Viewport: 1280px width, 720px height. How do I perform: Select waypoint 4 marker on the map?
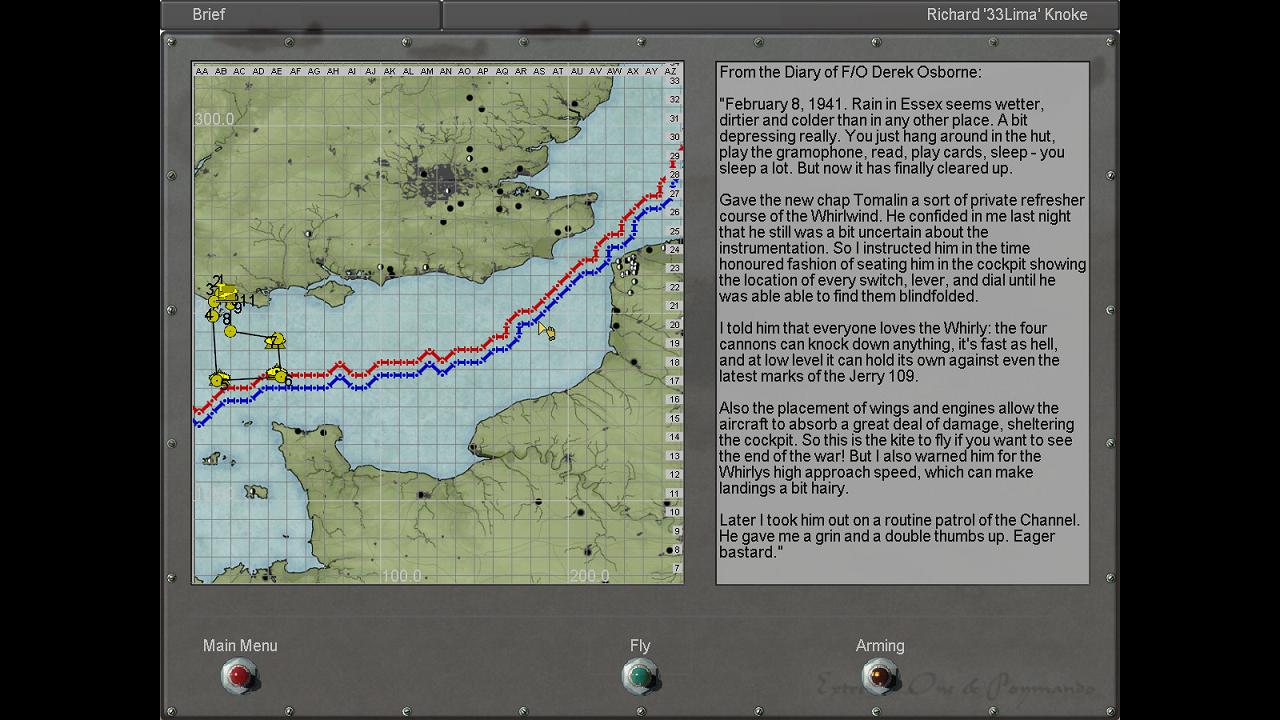[x=212, y=316]
